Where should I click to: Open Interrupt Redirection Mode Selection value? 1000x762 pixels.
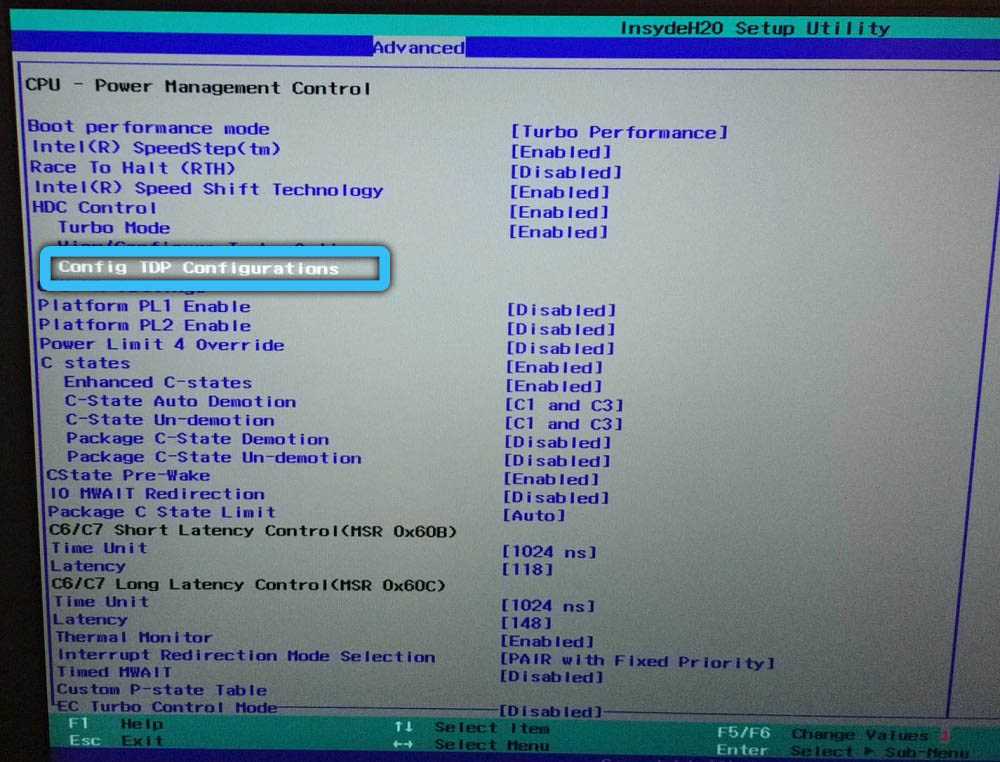click(x=636, y=661)
